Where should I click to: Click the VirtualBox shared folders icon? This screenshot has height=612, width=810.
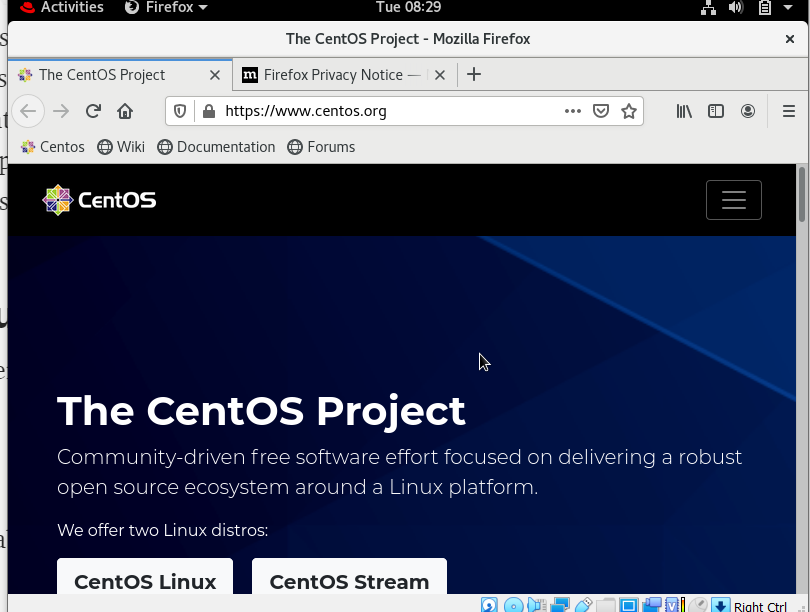[x=606, y=605]
